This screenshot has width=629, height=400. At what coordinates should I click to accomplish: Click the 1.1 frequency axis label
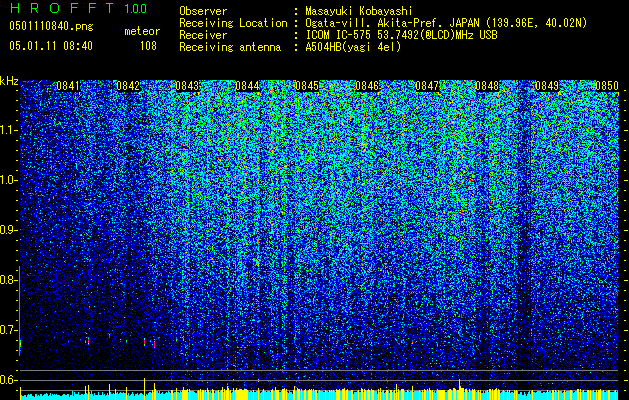tap(9, 130)
